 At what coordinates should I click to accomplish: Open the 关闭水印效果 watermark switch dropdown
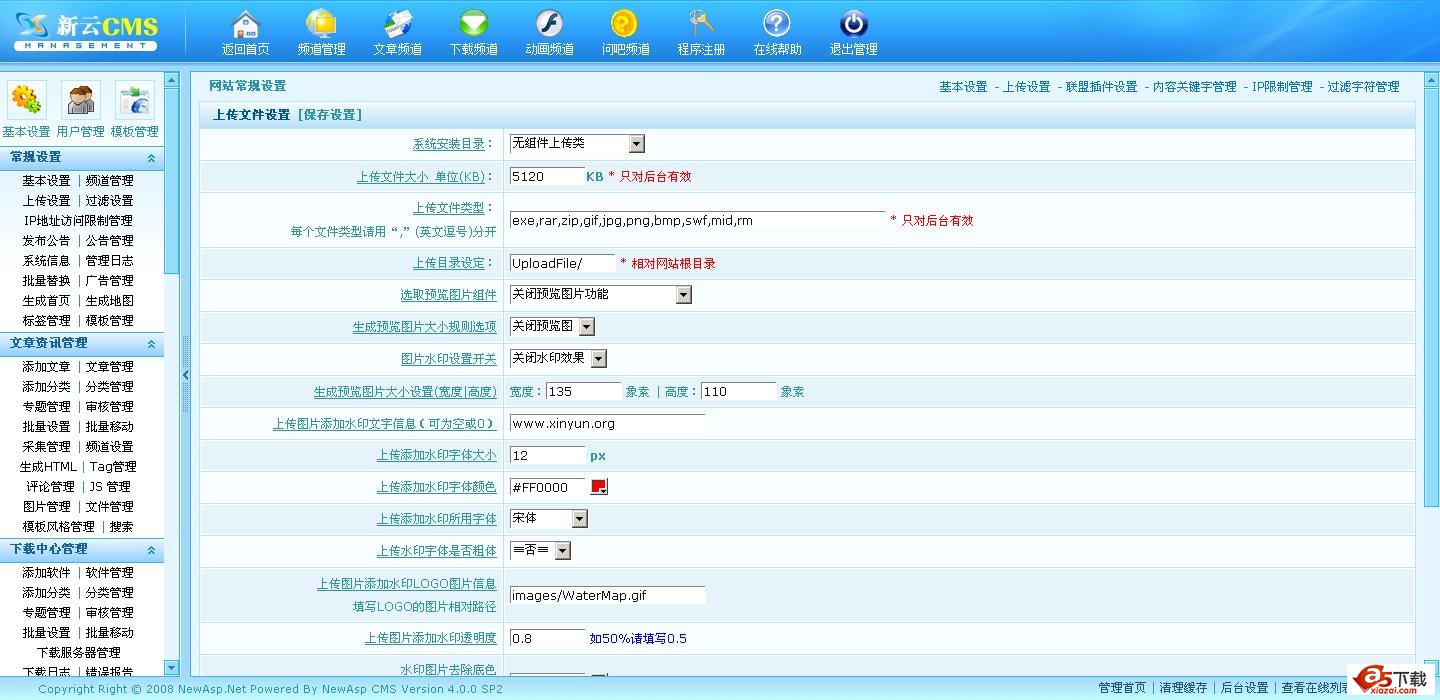(598, 359)
